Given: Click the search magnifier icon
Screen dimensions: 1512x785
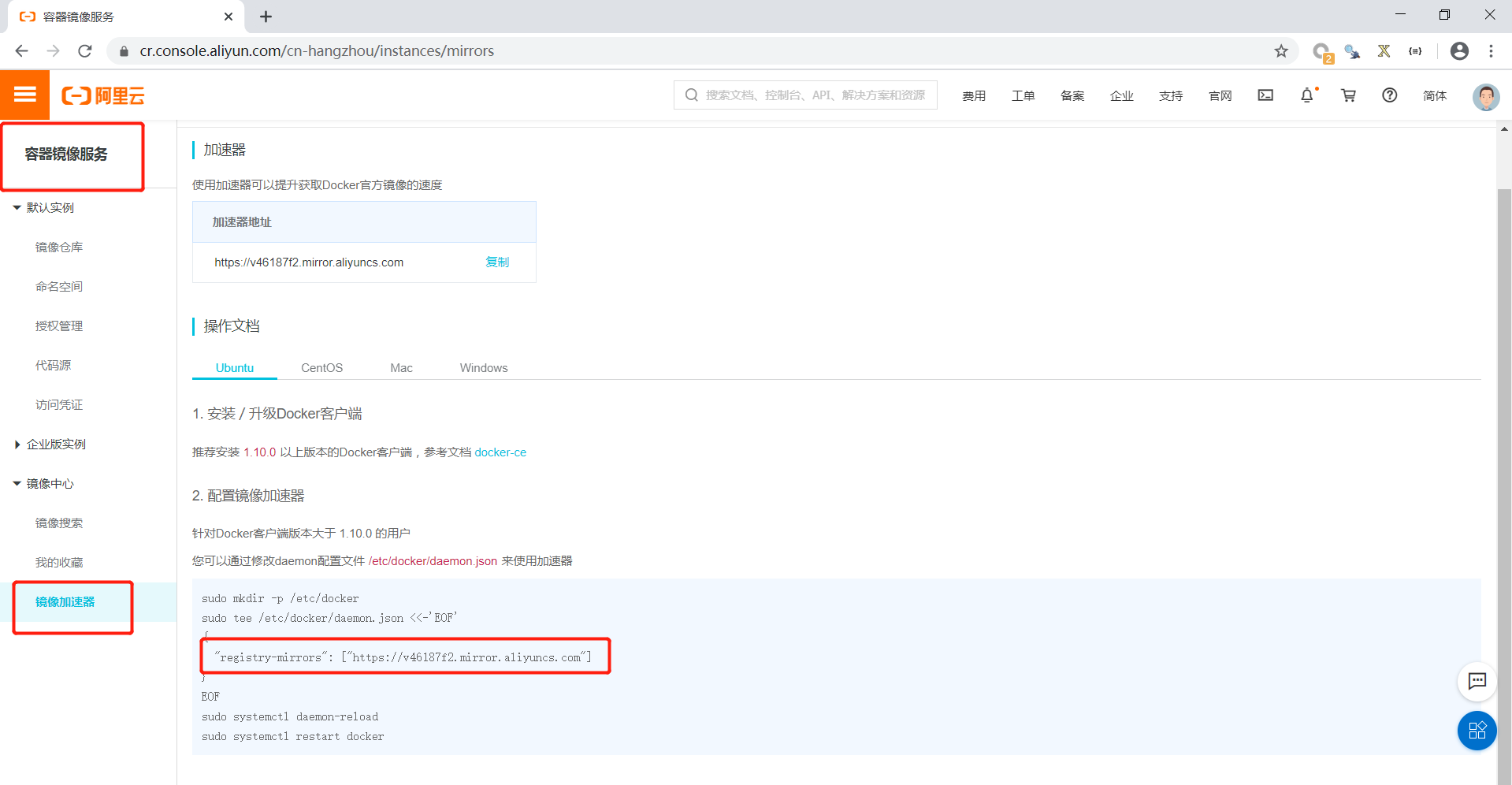Looking at the screenshot, I should click(x=692, y=95).
